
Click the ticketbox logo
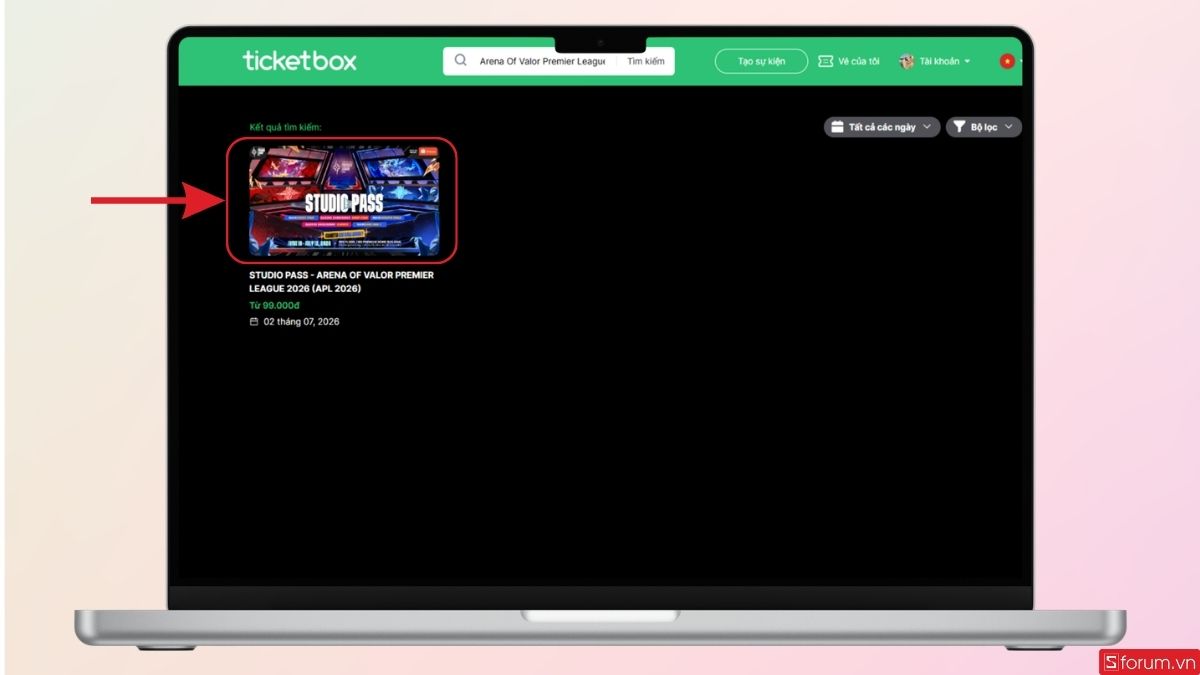(299, 61)
